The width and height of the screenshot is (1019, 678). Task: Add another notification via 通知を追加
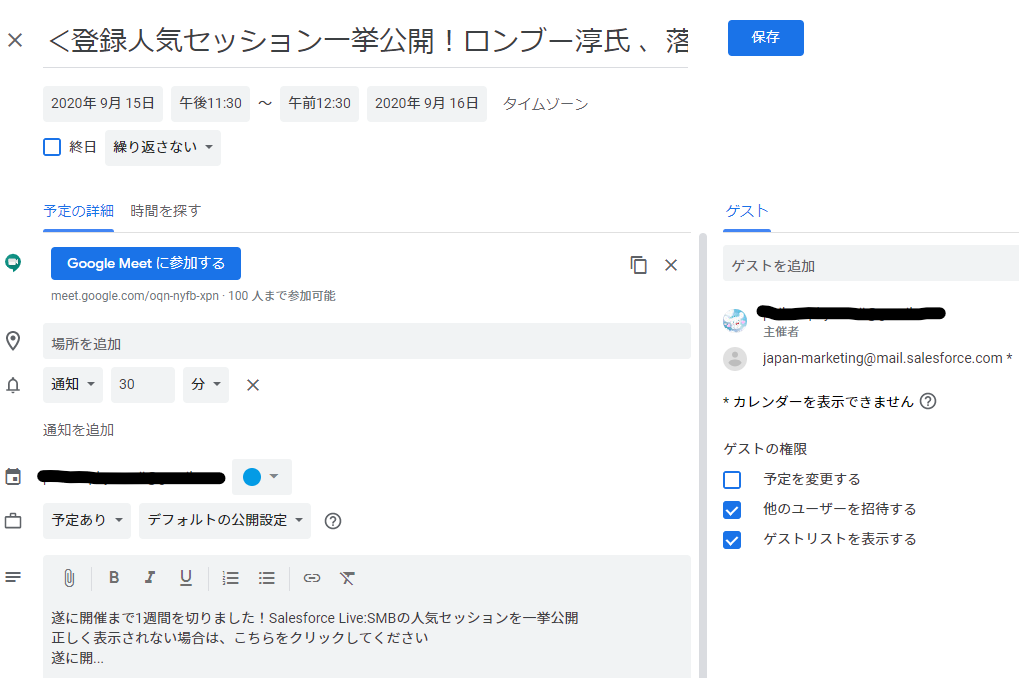click(x=79, y=430)
